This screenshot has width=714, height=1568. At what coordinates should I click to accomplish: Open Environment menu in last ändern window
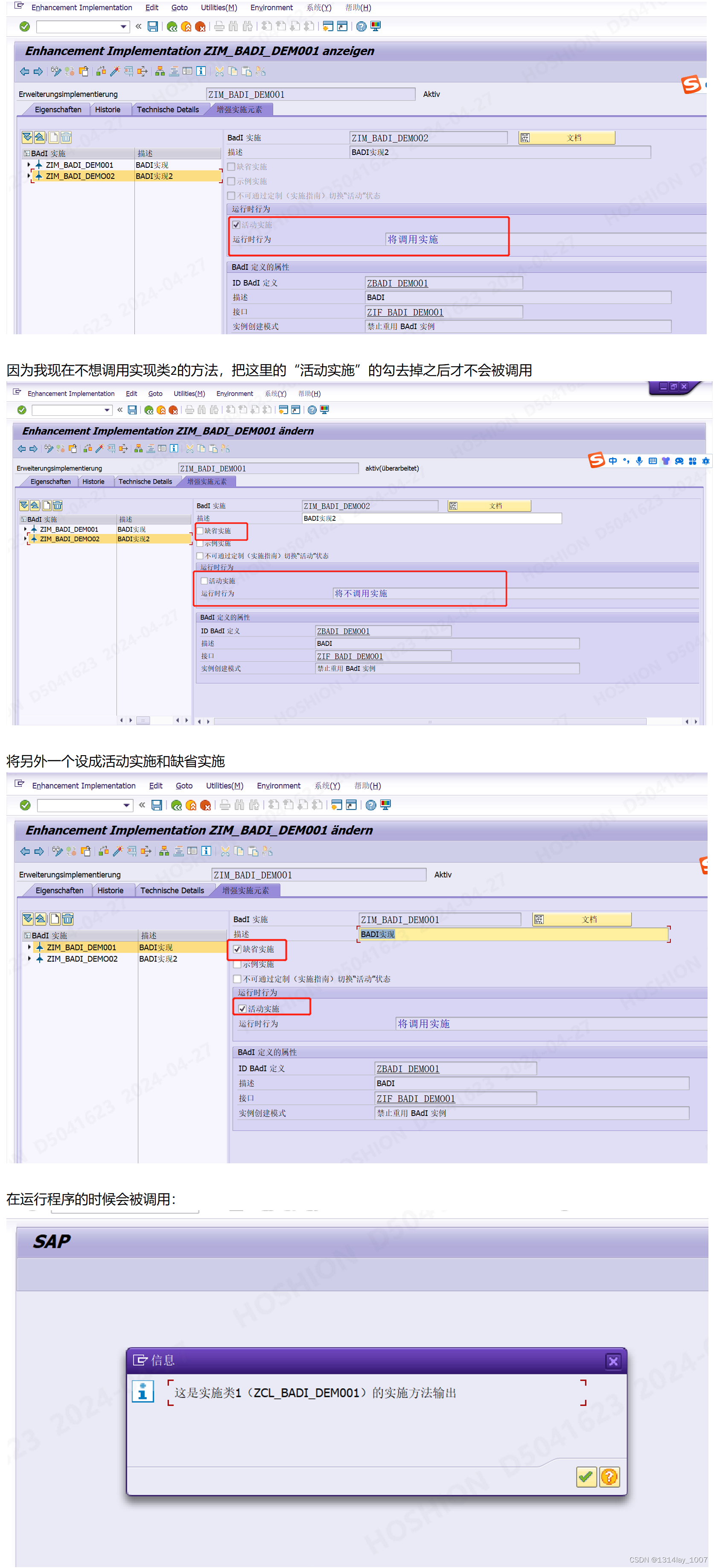279,786
